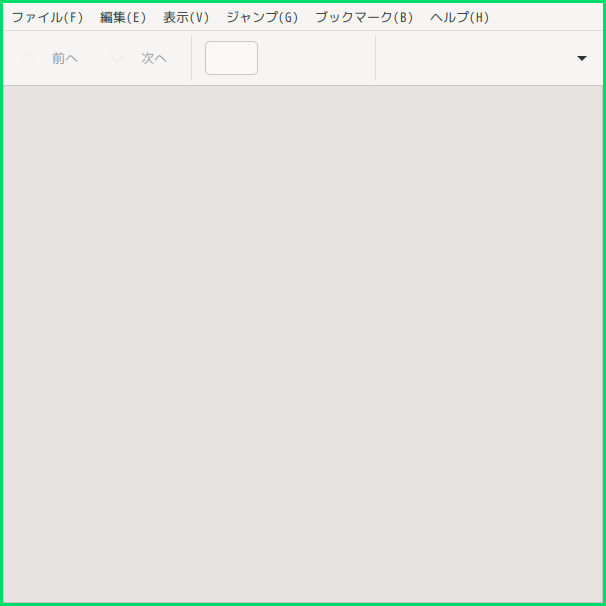
Task: Click empty menu bar space after ヘルプ(H)
Action: (x=545, y=17)
